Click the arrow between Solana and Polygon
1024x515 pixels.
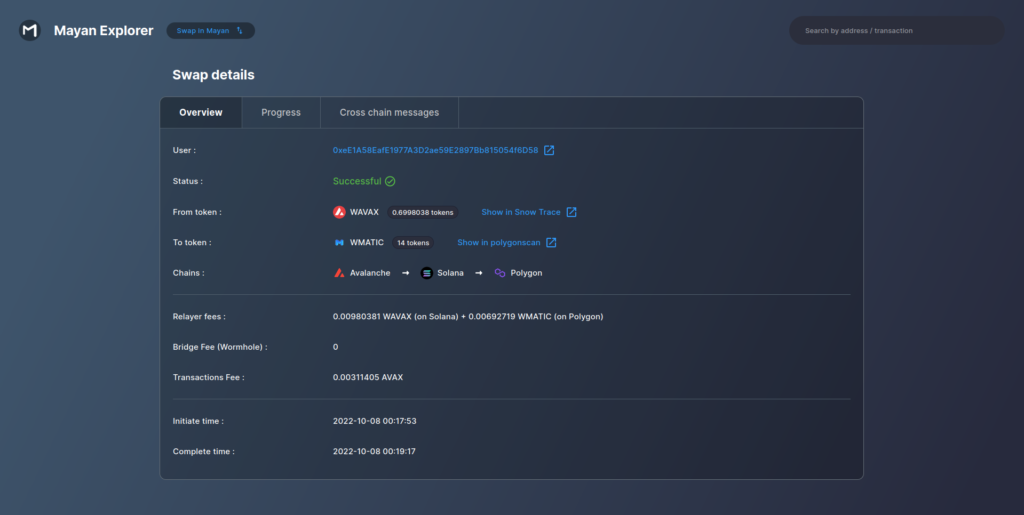click(479, 273)
